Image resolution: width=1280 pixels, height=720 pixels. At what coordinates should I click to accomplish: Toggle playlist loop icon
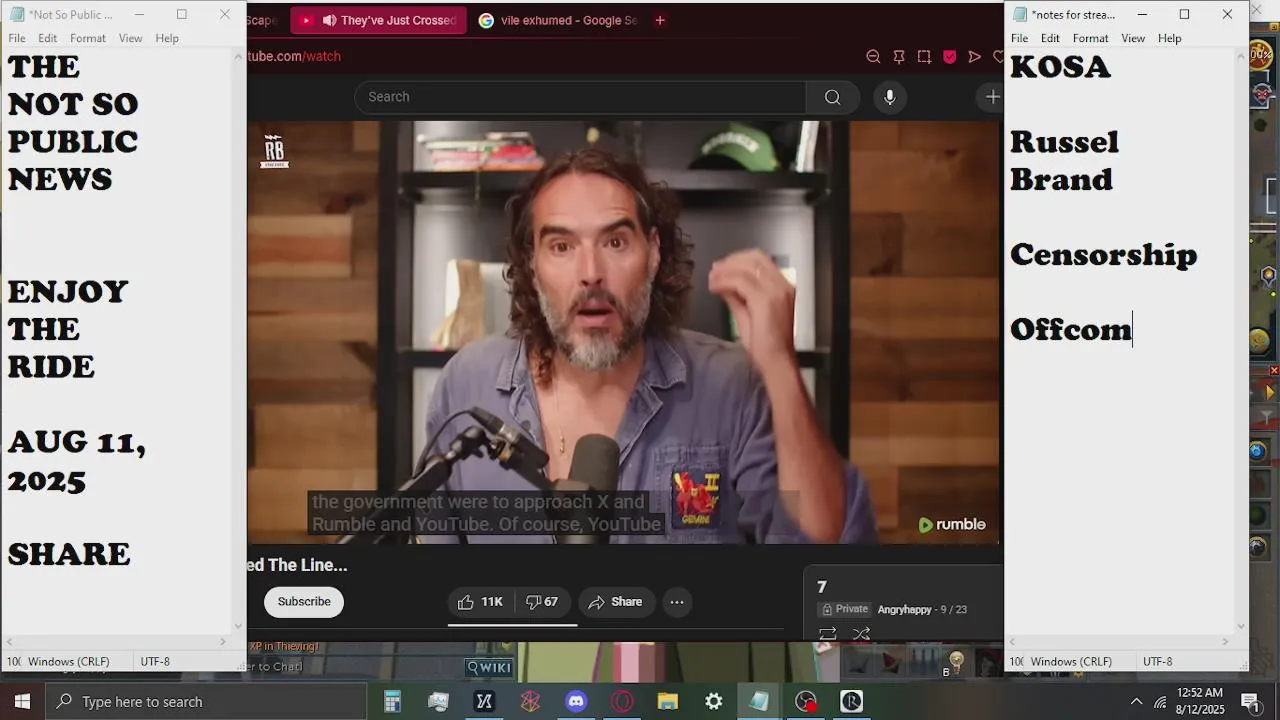(x=827, y=634)
